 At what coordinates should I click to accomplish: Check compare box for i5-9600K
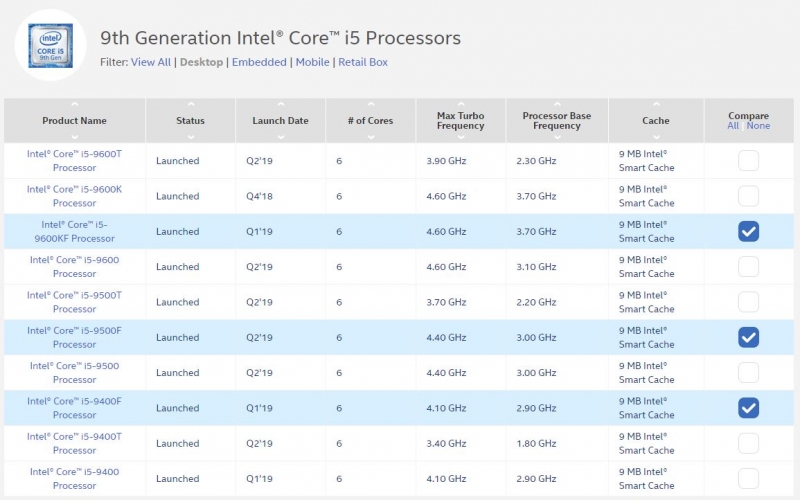point(748,196)
